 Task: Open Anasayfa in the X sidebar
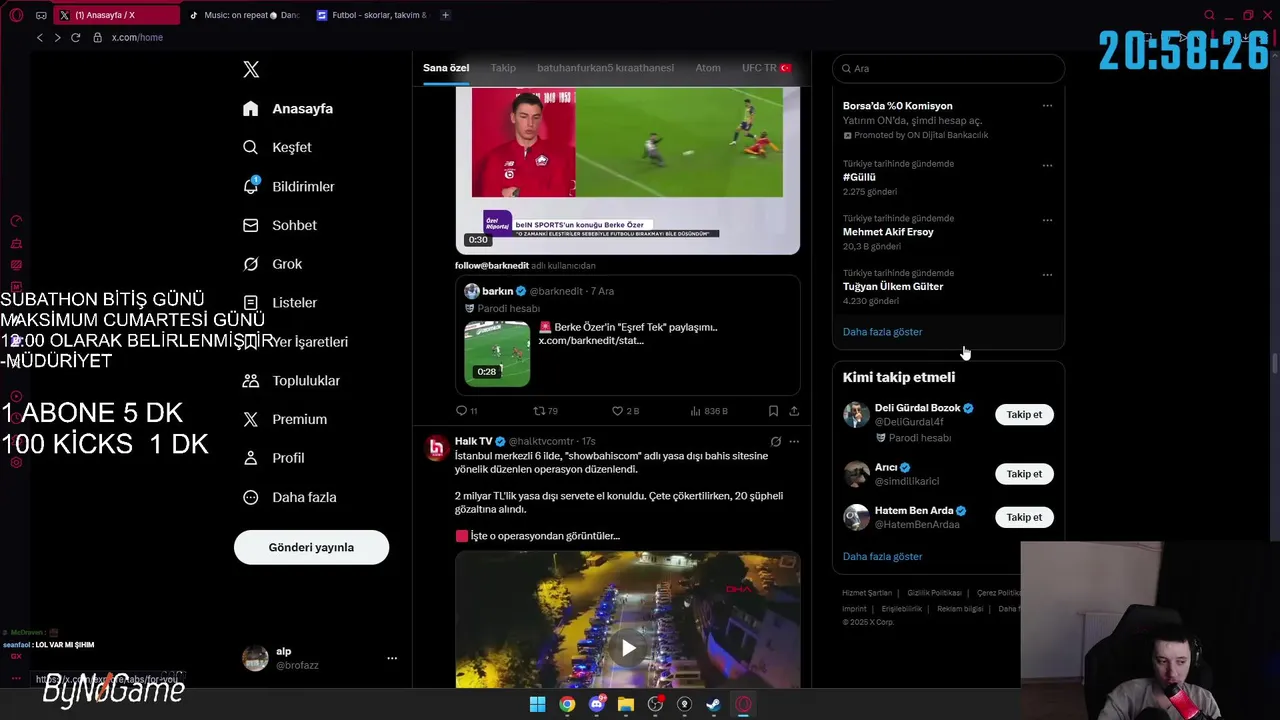288,108
